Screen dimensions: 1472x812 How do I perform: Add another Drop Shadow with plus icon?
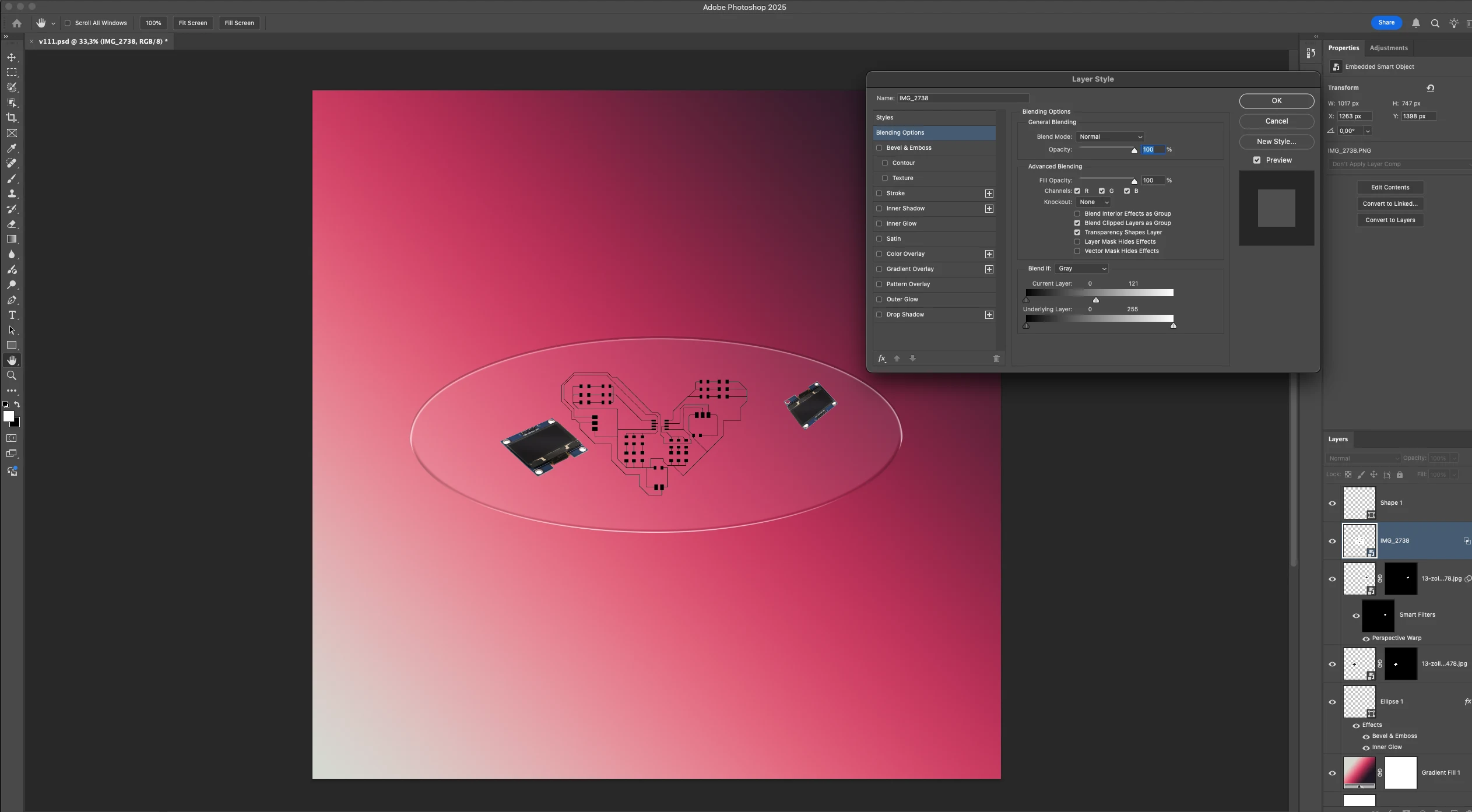[989, 315]
